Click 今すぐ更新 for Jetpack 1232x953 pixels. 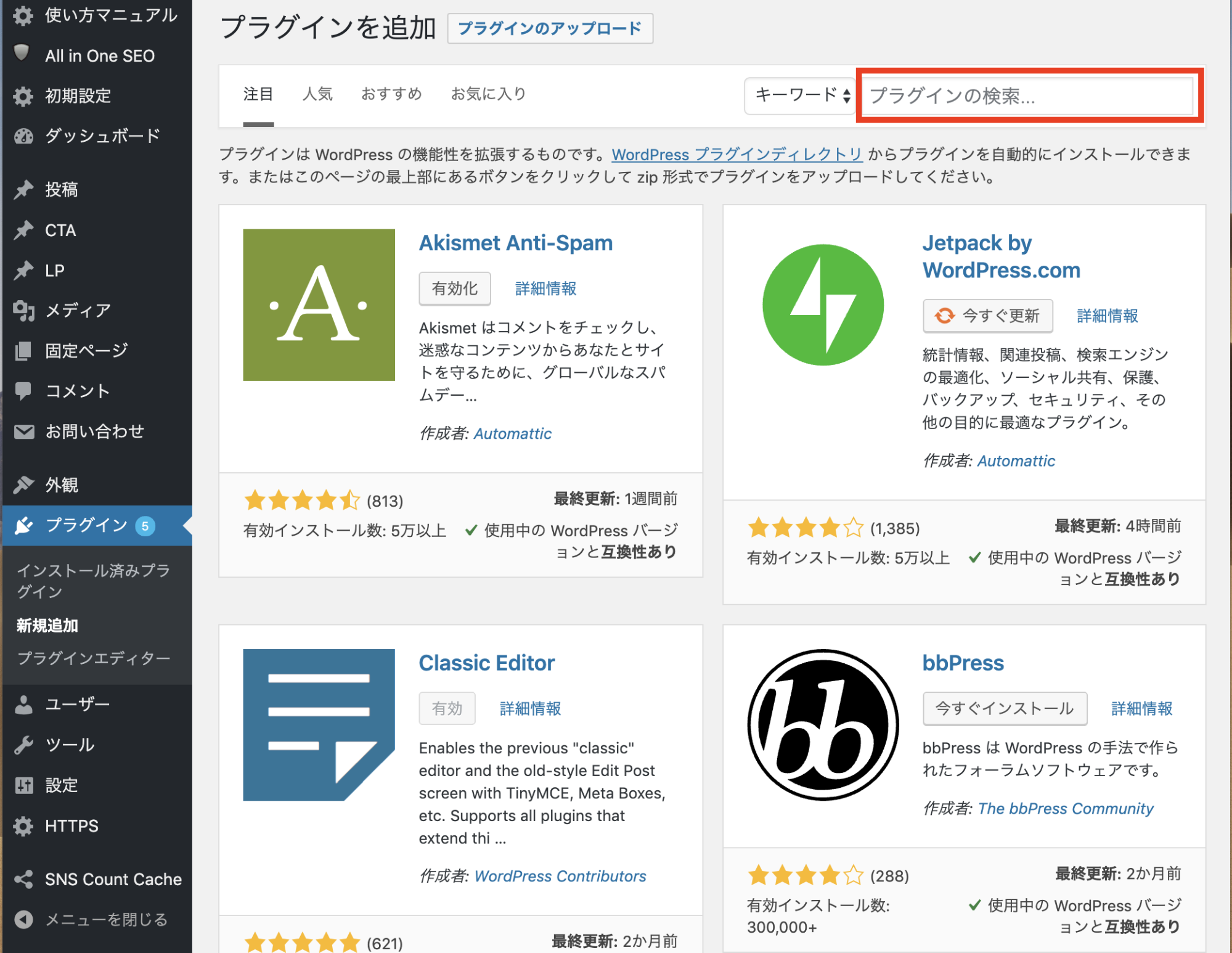[987, 316]
